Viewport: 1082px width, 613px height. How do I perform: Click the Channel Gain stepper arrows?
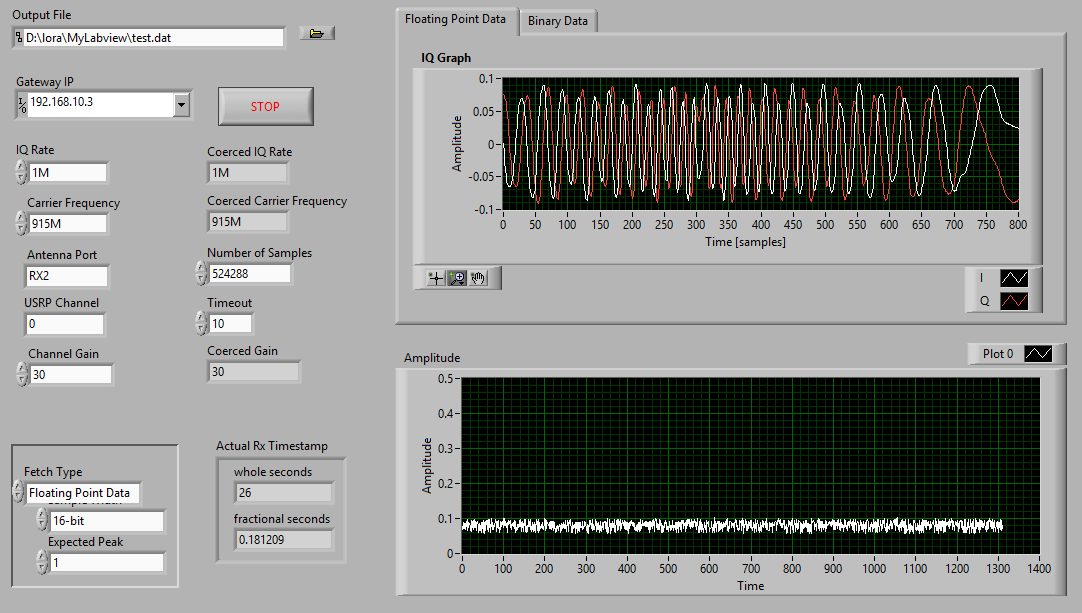click(x=21, y=374)
